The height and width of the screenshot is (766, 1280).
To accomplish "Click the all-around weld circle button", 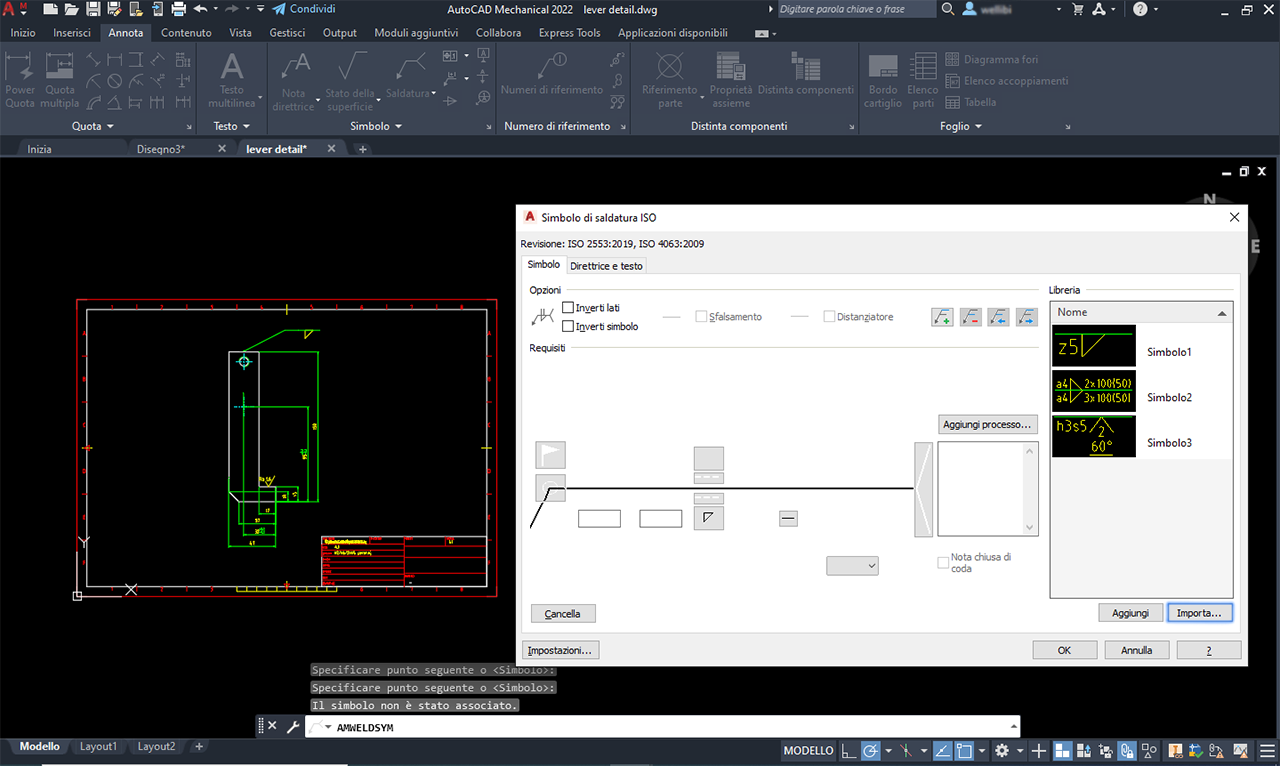I will click(x=551, y=487).
